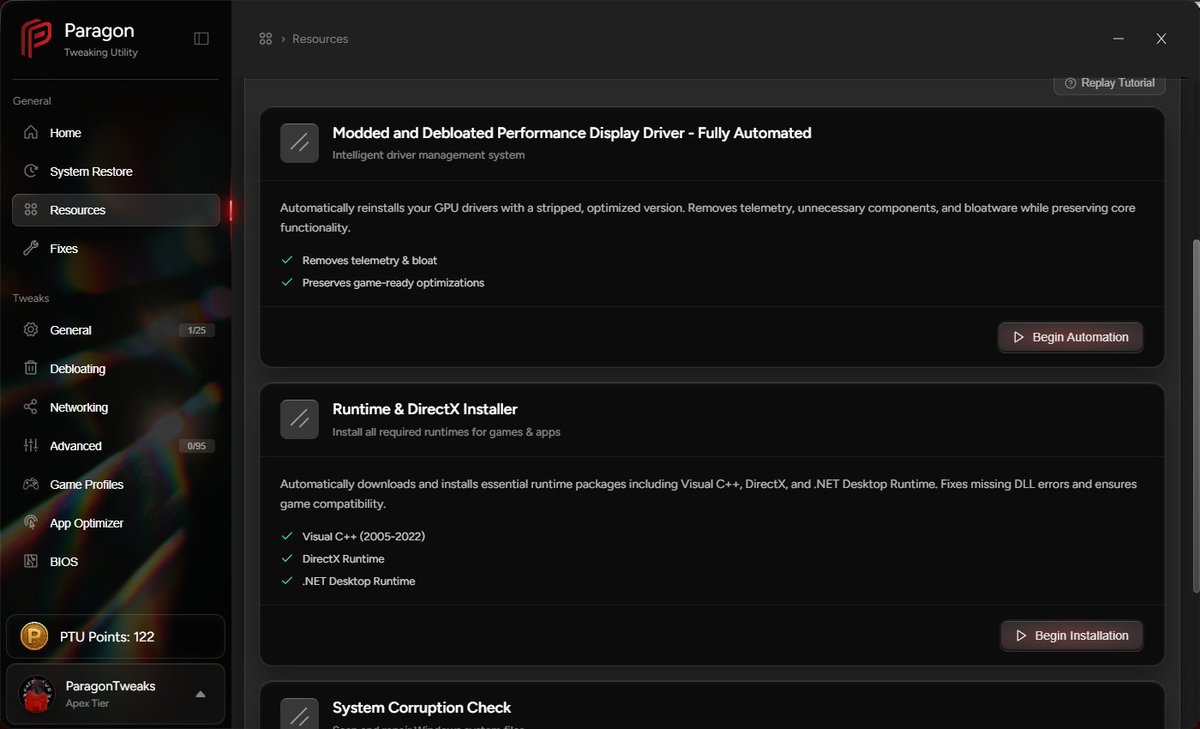Click Advanced tweaks 0/95 counter badge
The height and width of the screenshot is (729, 1200).
tap(197, 446)
